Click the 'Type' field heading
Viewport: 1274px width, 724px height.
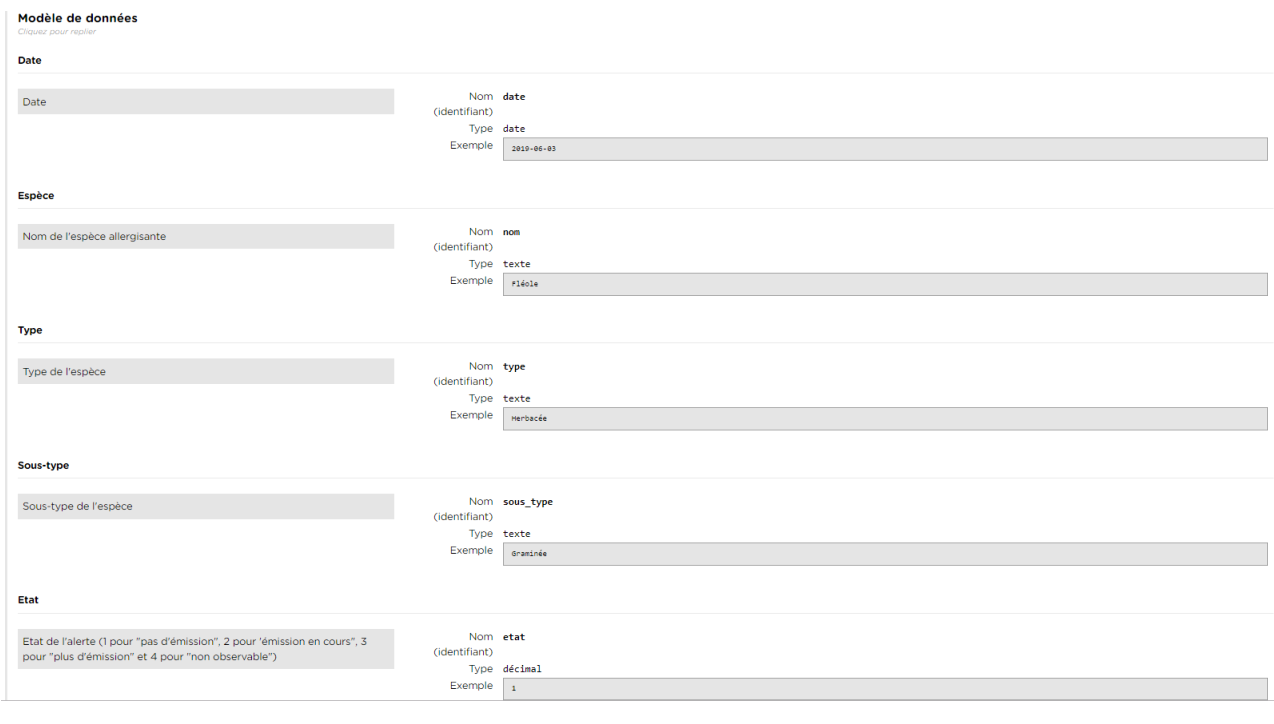point(30,330)
